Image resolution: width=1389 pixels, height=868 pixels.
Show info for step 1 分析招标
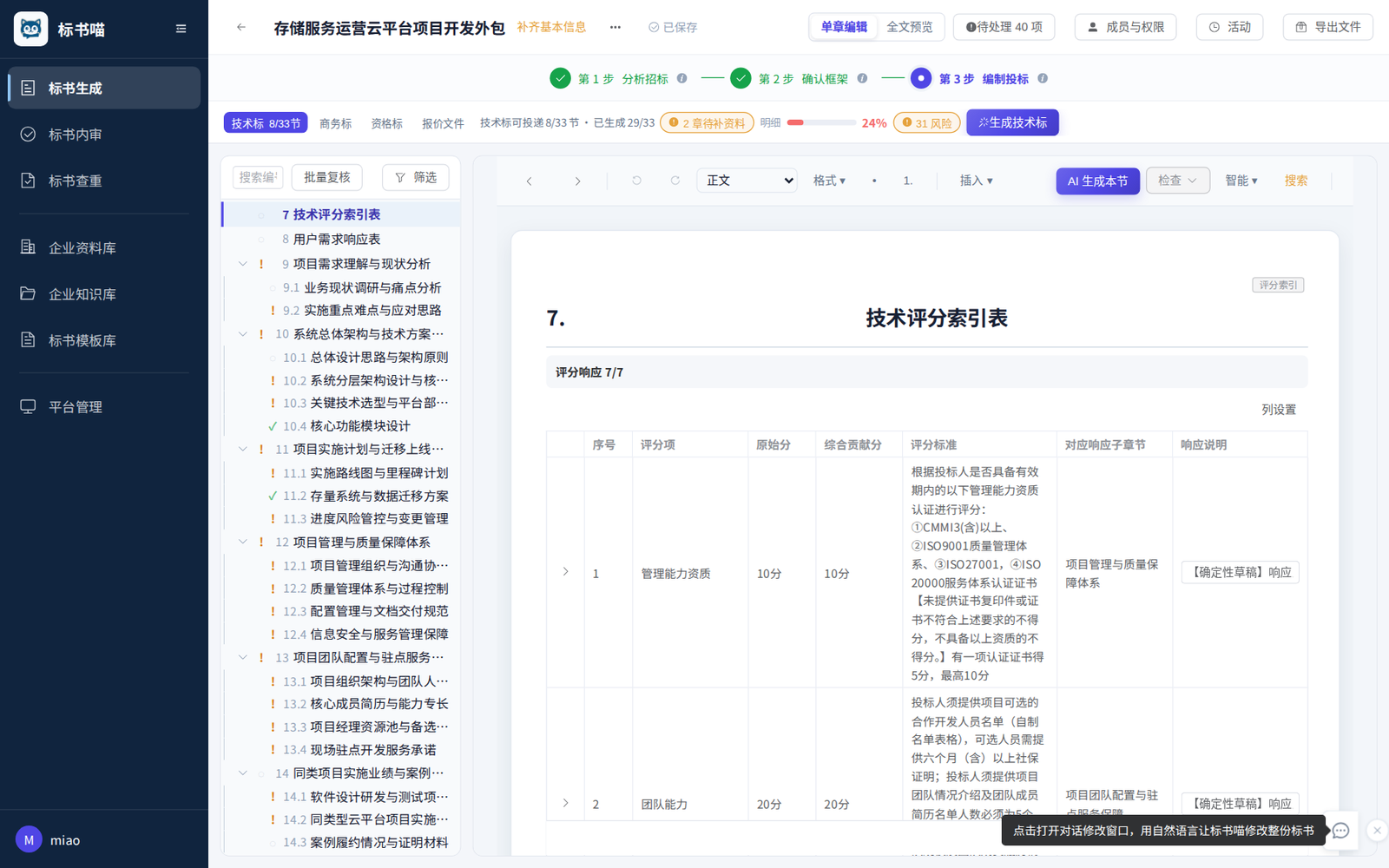(x=682, y=78)
